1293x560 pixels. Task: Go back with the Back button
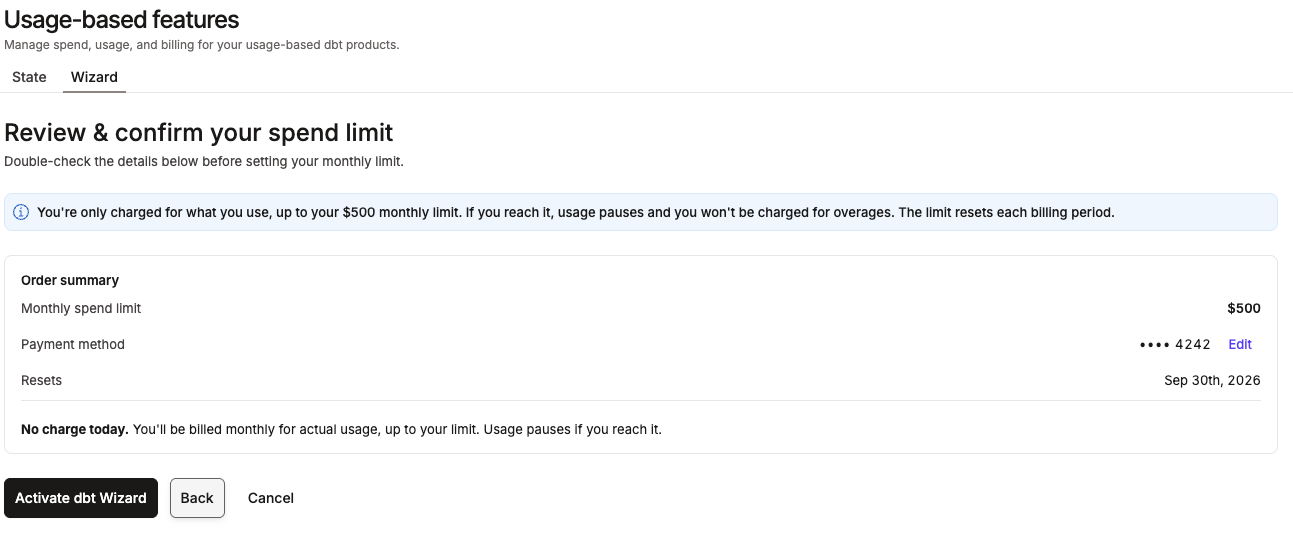(197, 498)
